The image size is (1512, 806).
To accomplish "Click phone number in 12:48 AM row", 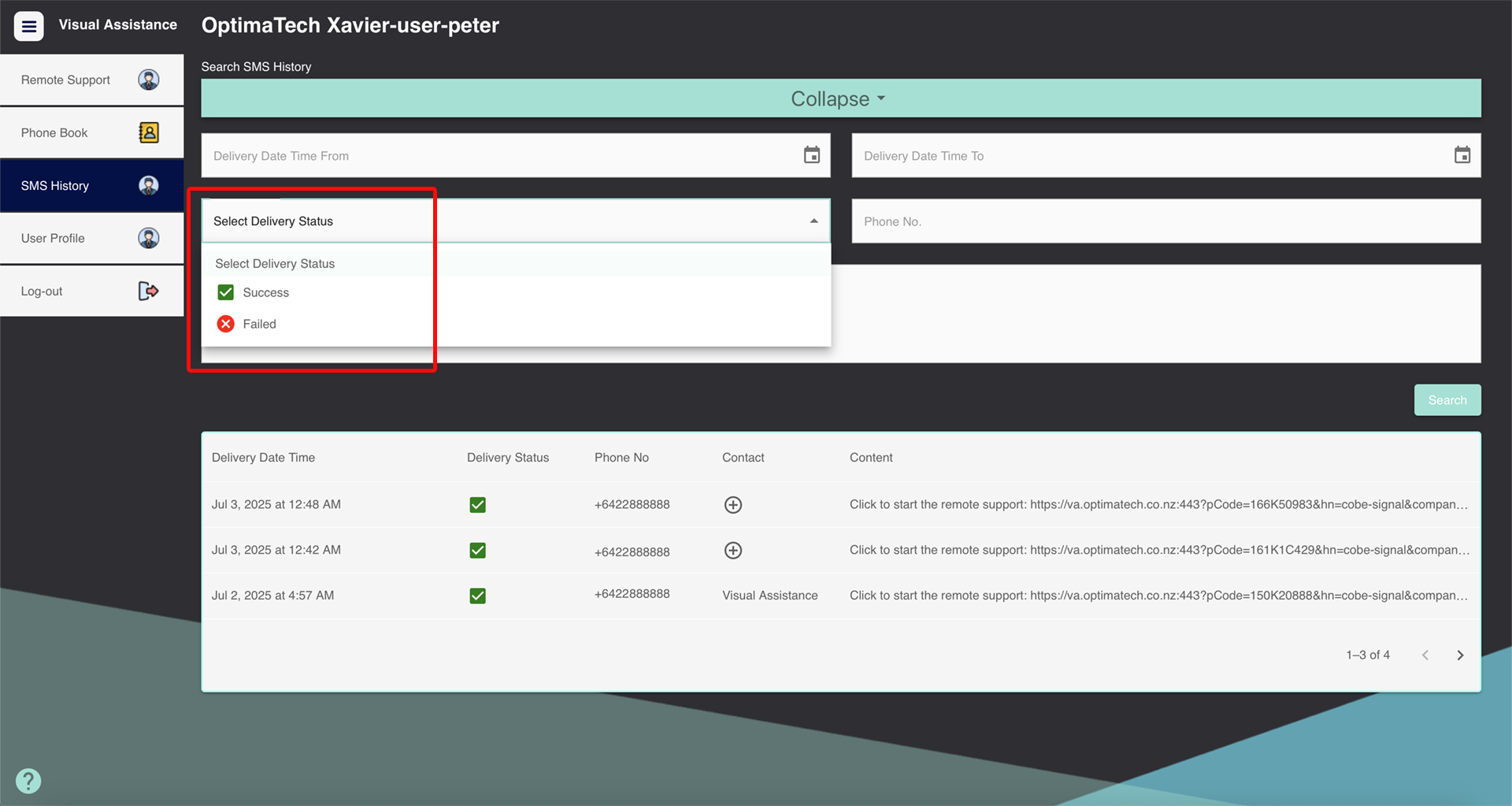I will [x=632, y=504].
